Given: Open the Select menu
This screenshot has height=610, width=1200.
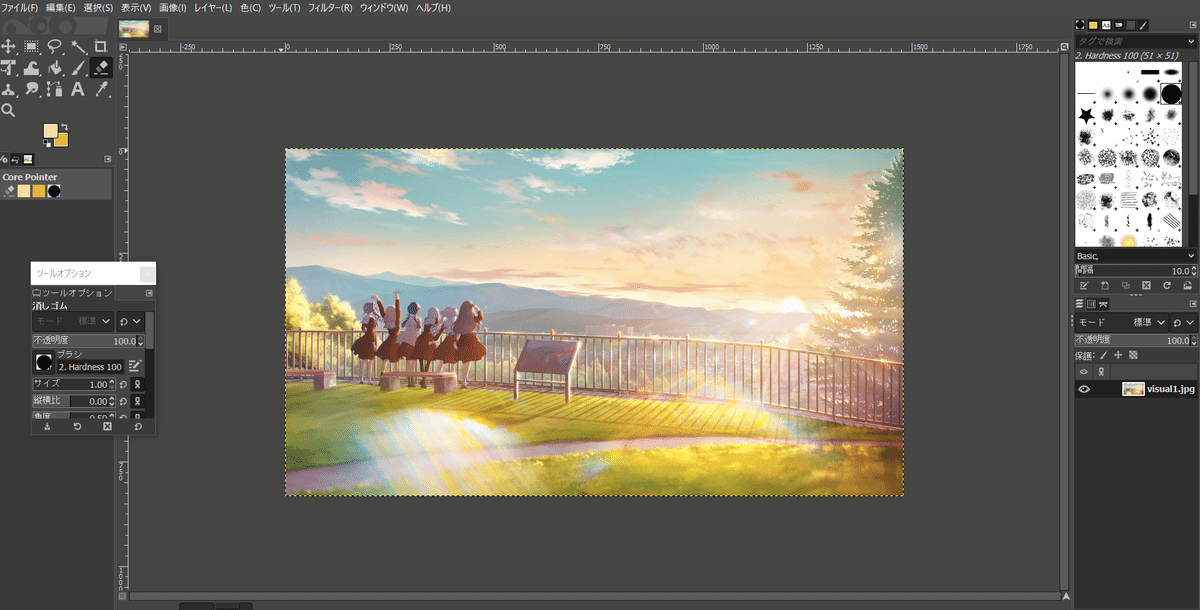Looking at the screenshot, I should coord(98,8).
